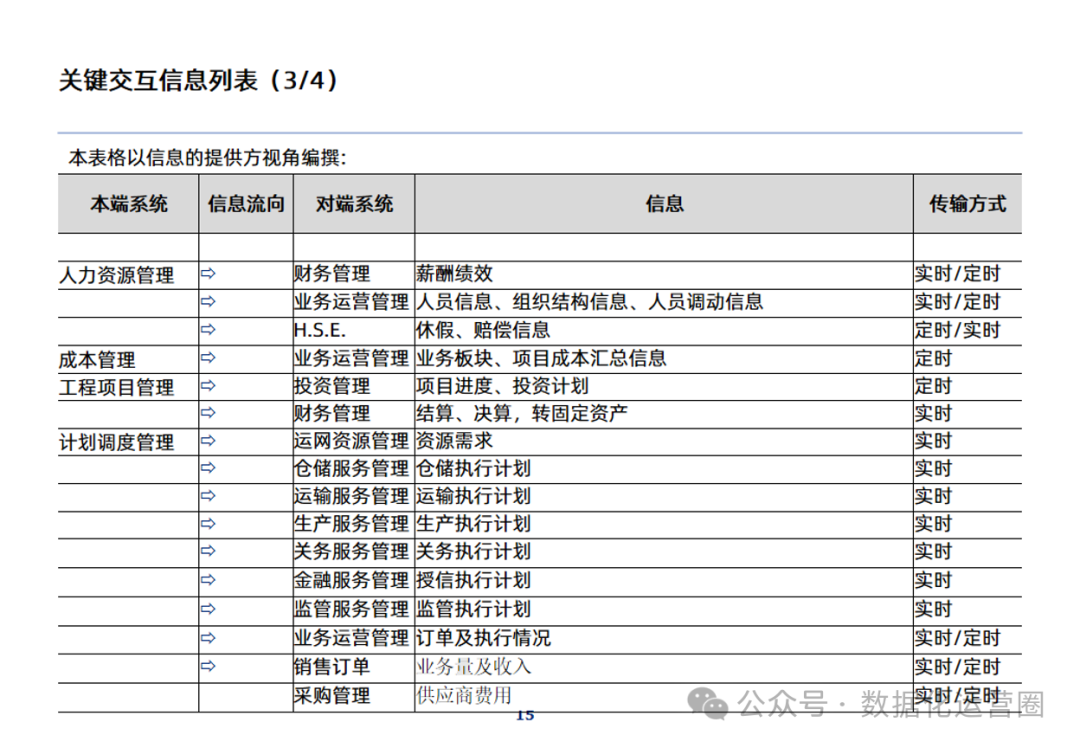Click 定时/实时 in the H.S.E. row
Image resolution: width=1080 pixels, height=748 pixels.
tap(957, 330)
